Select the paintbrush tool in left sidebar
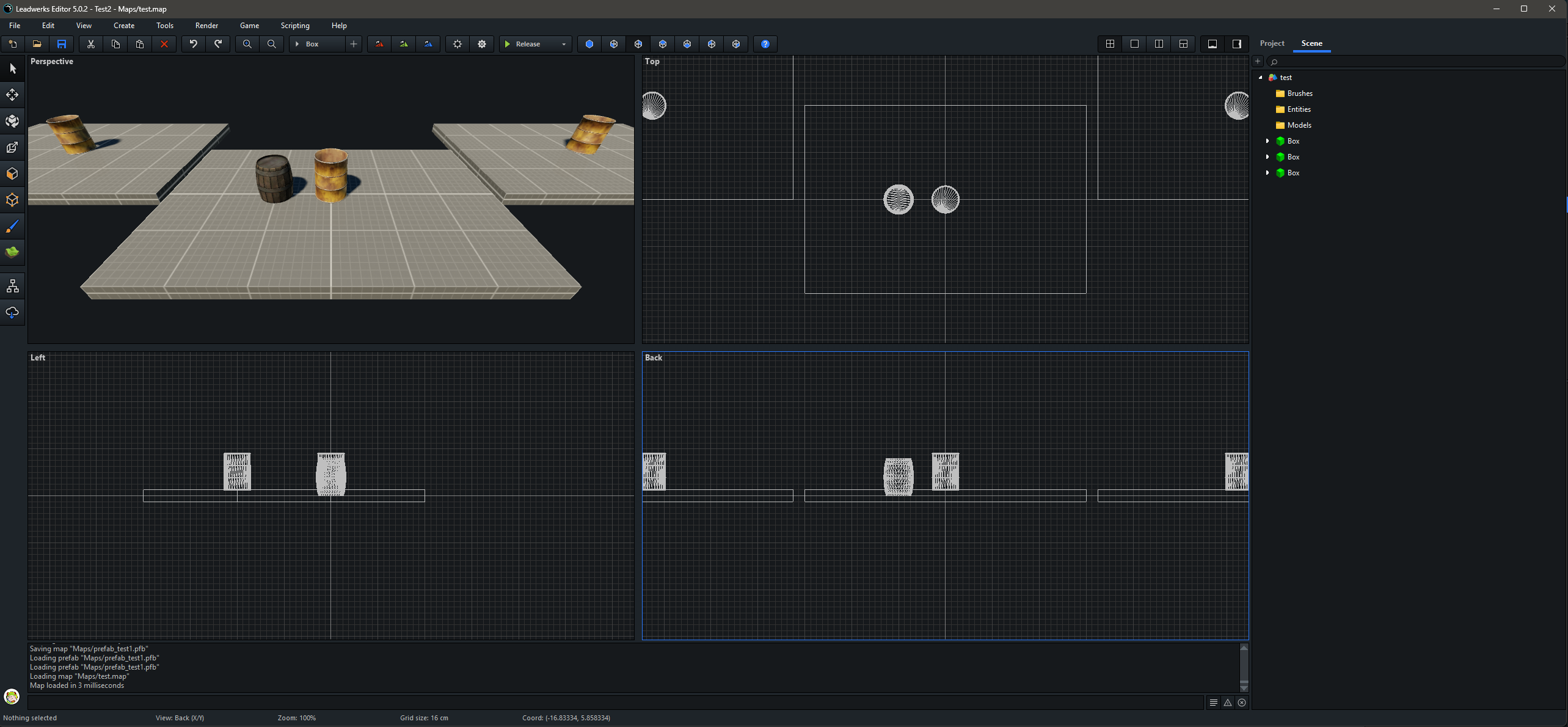Viewport: 1568px width, 727px height. [x=12, y=227]
